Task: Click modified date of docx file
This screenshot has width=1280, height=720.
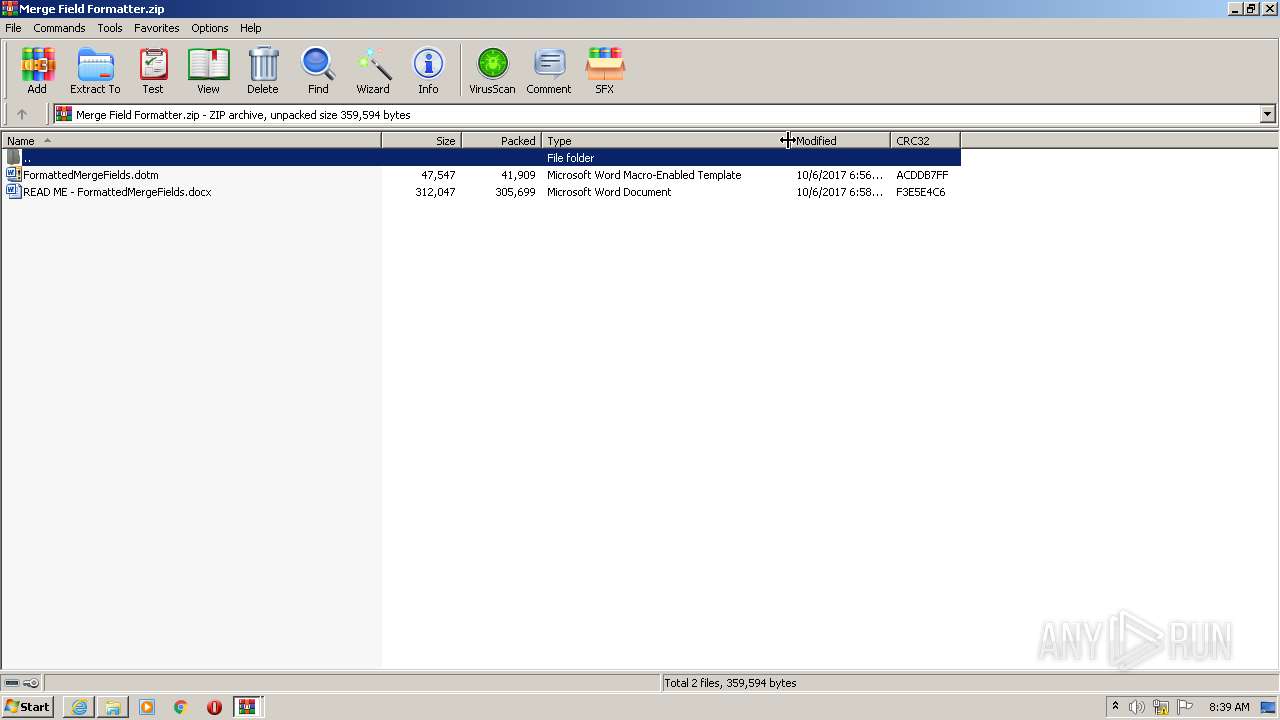Action: point(840,192)
